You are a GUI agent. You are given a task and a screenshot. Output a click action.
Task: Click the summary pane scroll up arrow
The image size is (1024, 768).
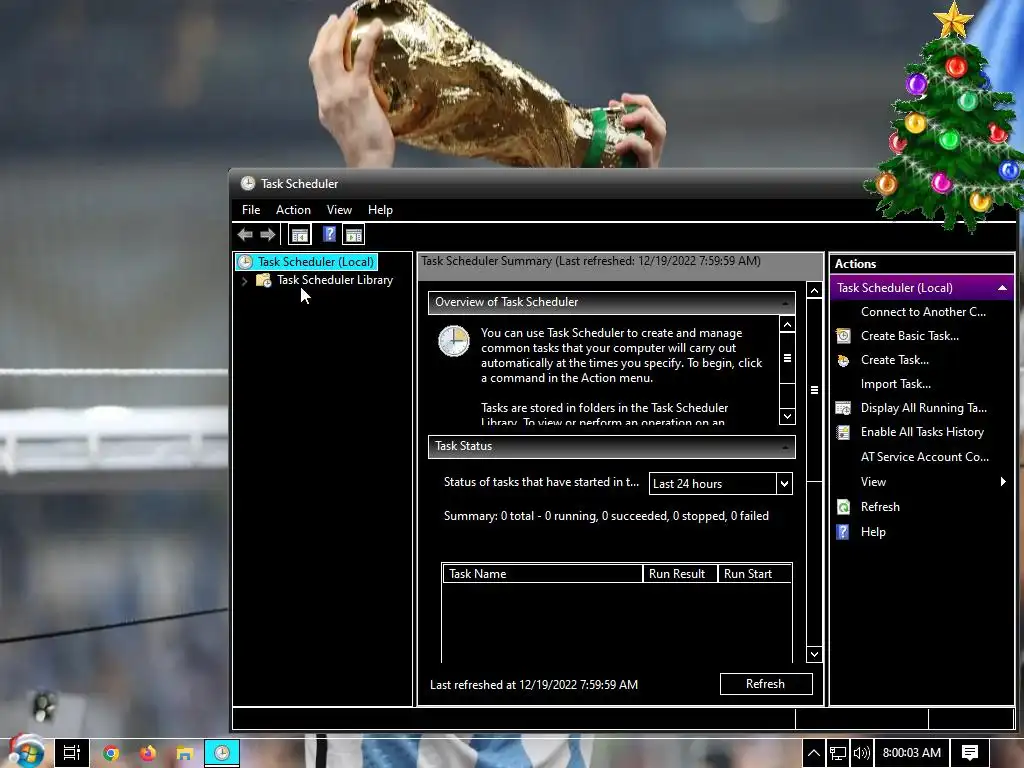tap(814, 291)
